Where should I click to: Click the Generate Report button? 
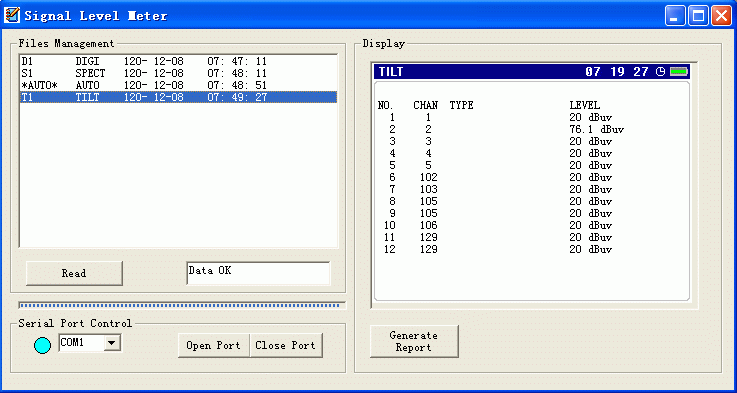414,341
